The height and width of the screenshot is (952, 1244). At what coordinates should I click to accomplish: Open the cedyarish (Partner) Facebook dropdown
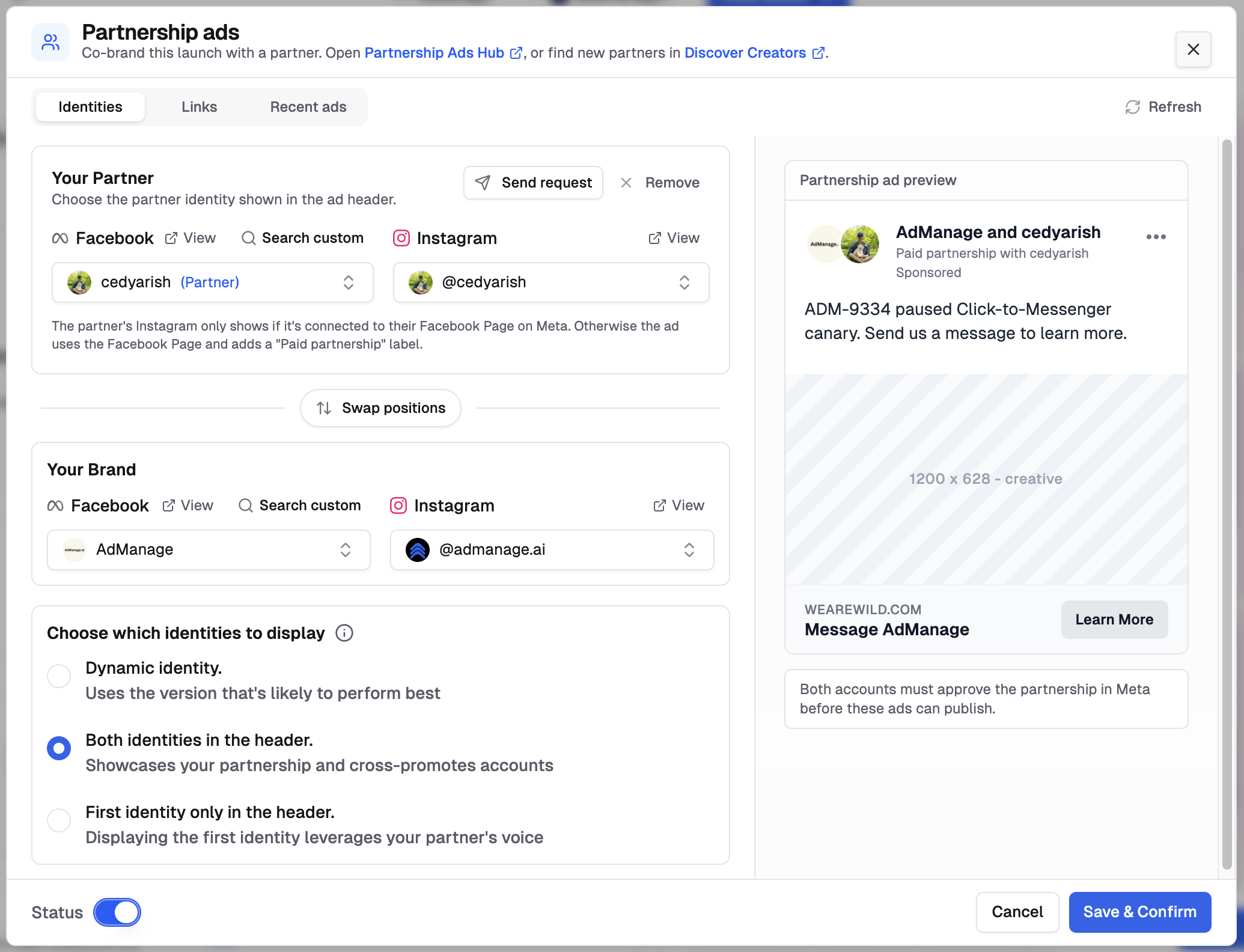(212, 282)
